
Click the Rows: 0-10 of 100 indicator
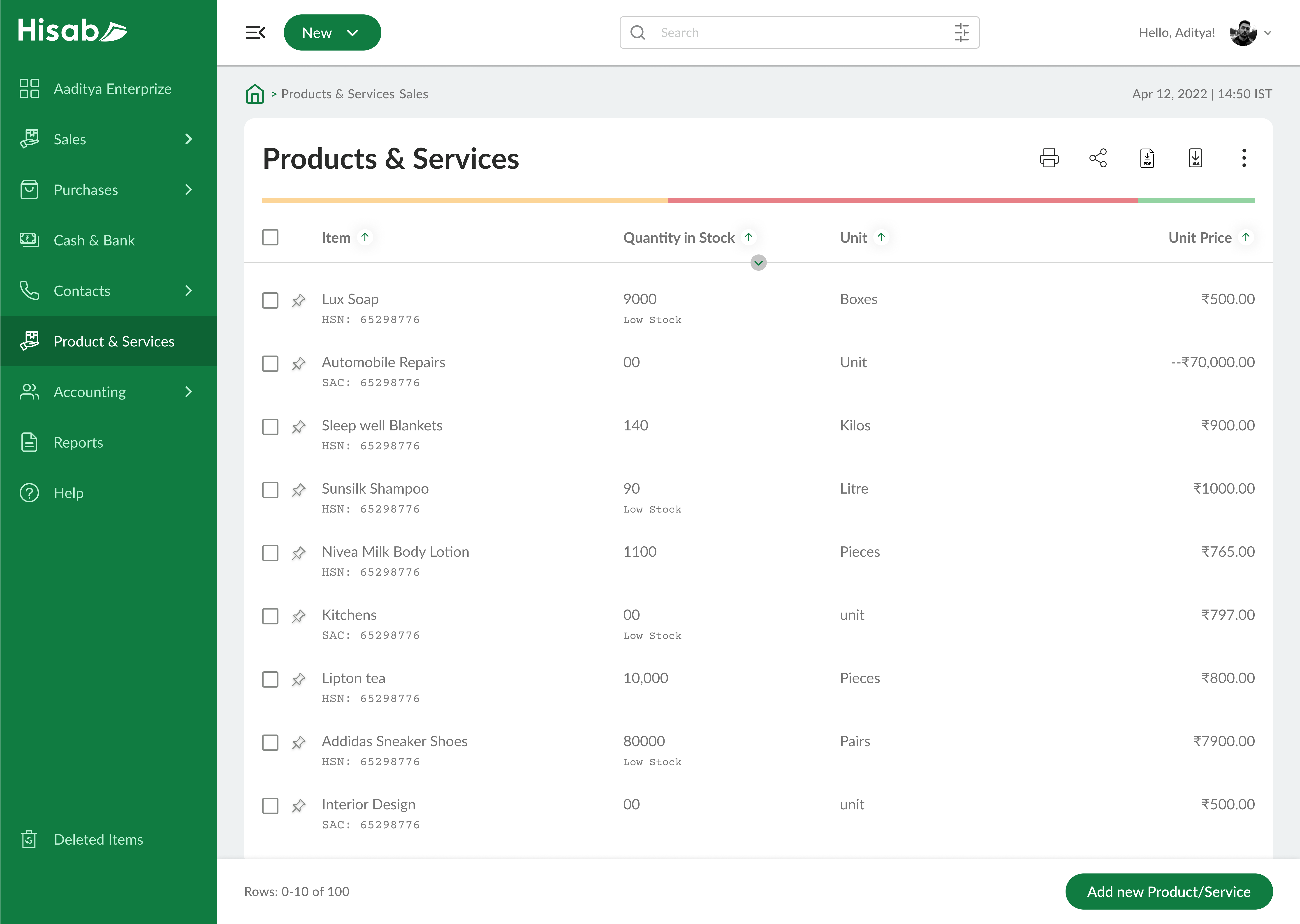coord(297,892)
